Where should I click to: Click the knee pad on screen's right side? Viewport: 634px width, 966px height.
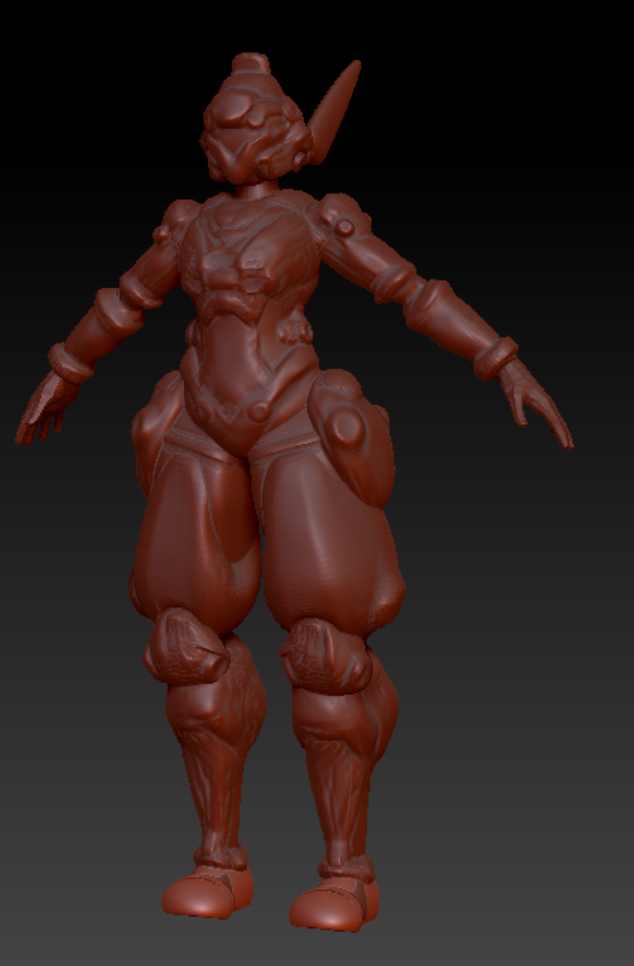click(x=320, y=652)
